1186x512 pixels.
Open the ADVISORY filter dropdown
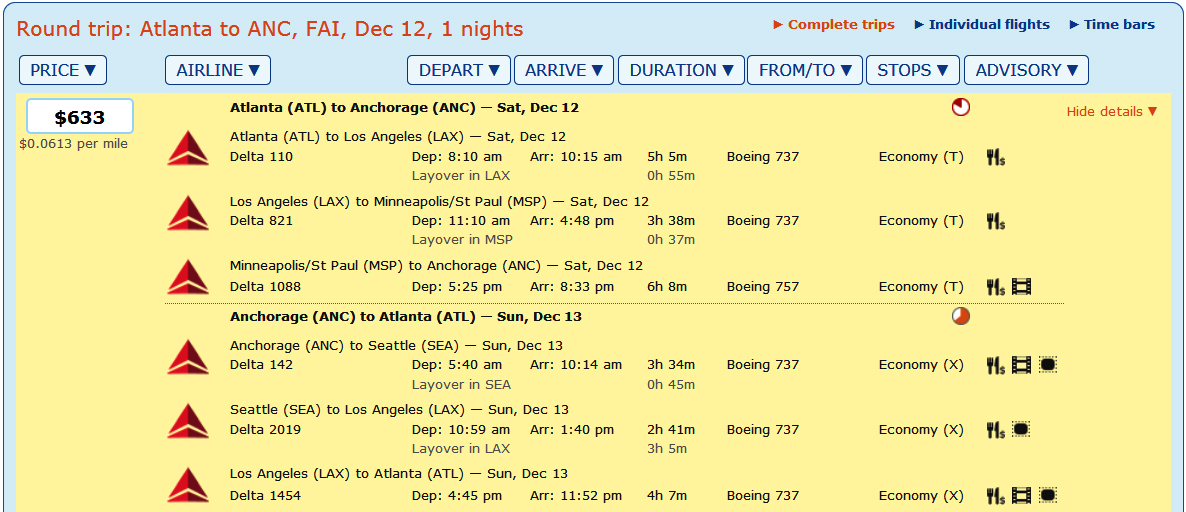[x=1026, y=70]
